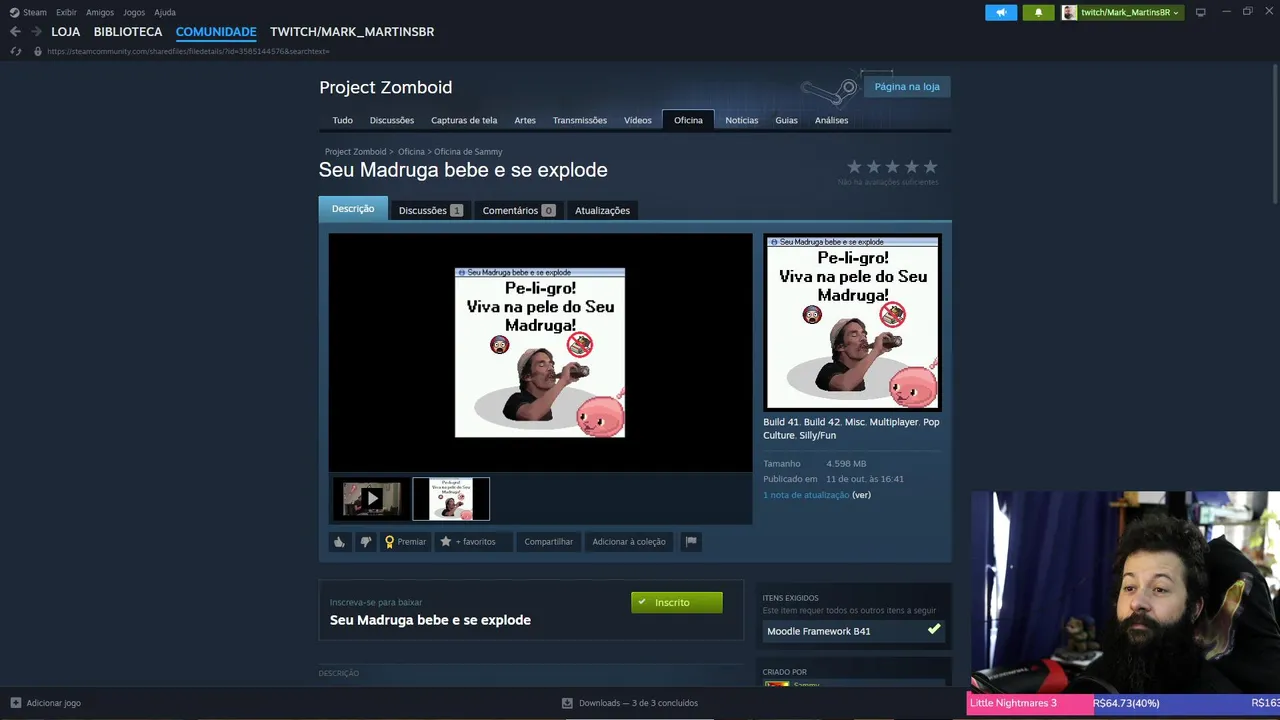Switch to the Descrição tab
Image resolution: width=1280 pixels, height=720 pixels.
(x=353, y=209)
